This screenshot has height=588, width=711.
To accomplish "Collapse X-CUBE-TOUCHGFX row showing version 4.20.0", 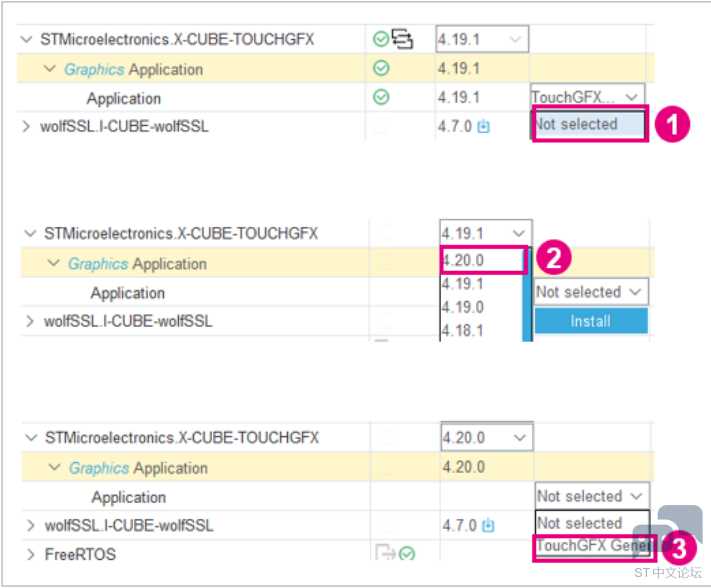I will (31, 438).
